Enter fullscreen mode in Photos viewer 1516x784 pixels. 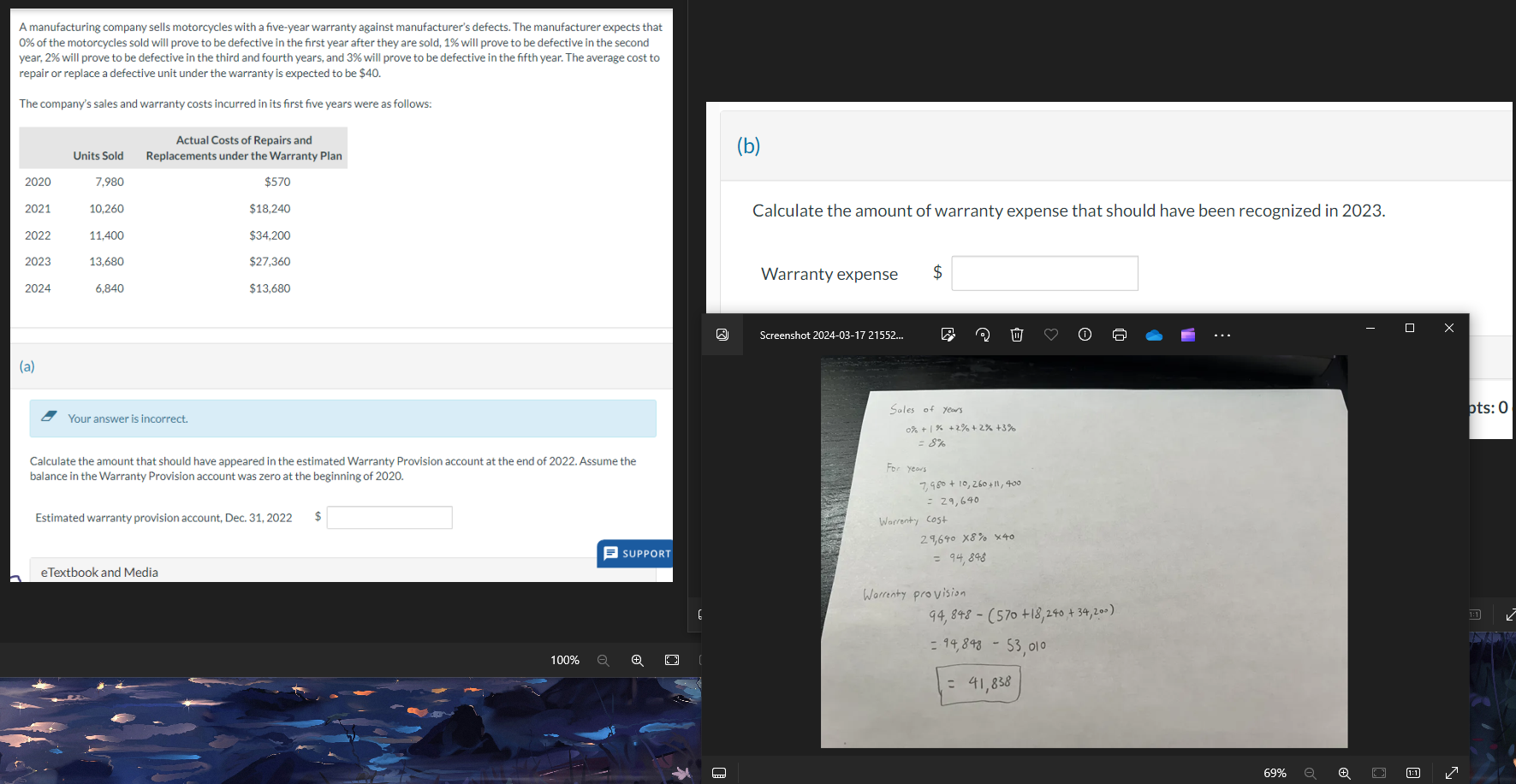click(1452, 773)
